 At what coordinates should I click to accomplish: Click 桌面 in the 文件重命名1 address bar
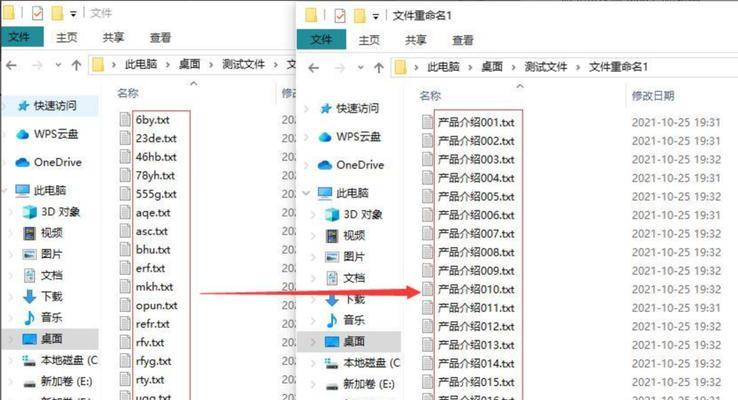[492, 67]
